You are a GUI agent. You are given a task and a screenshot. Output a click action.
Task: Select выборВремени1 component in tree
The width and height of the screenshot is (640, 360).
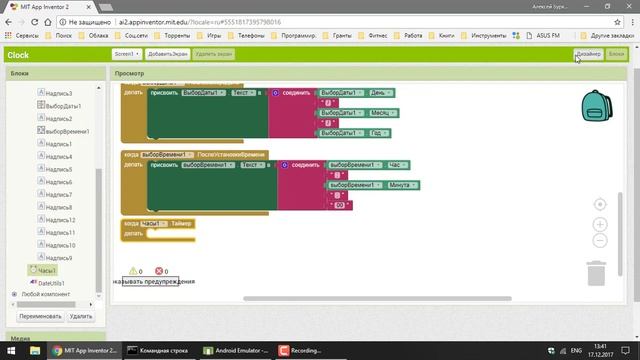pyautogui.click(x=63, y=131)
